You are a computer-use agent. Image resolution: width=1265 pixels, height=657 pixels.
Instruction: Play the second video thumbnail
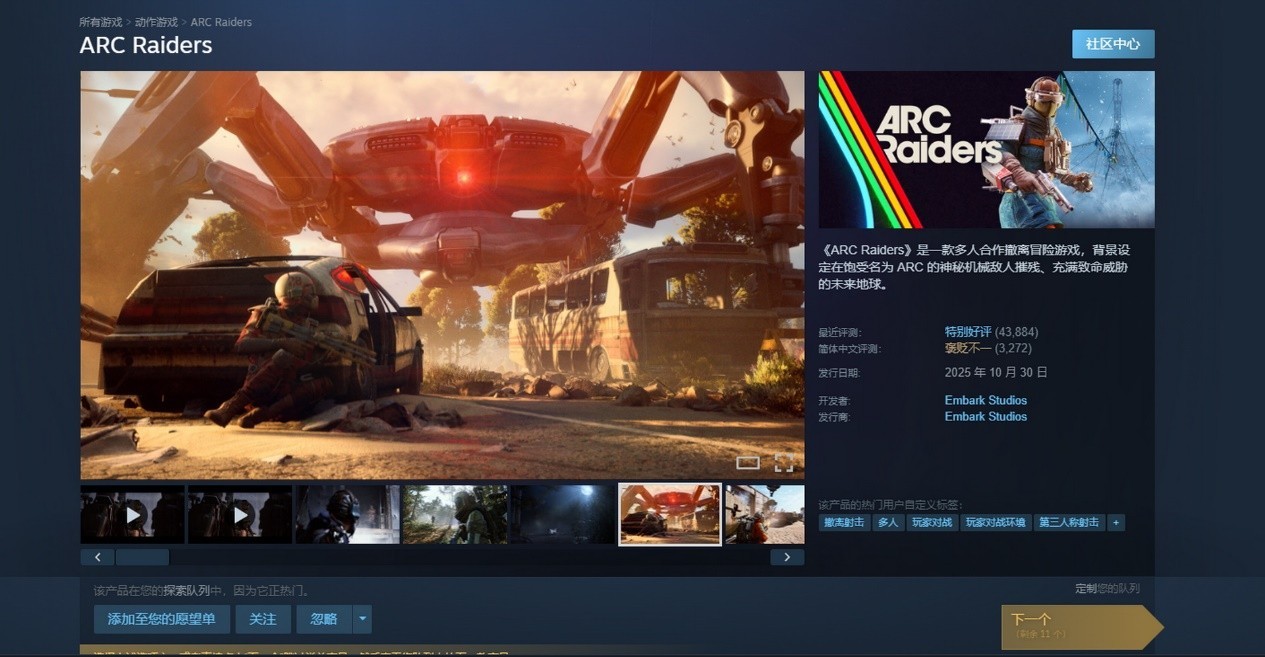(x=239, y=513)
